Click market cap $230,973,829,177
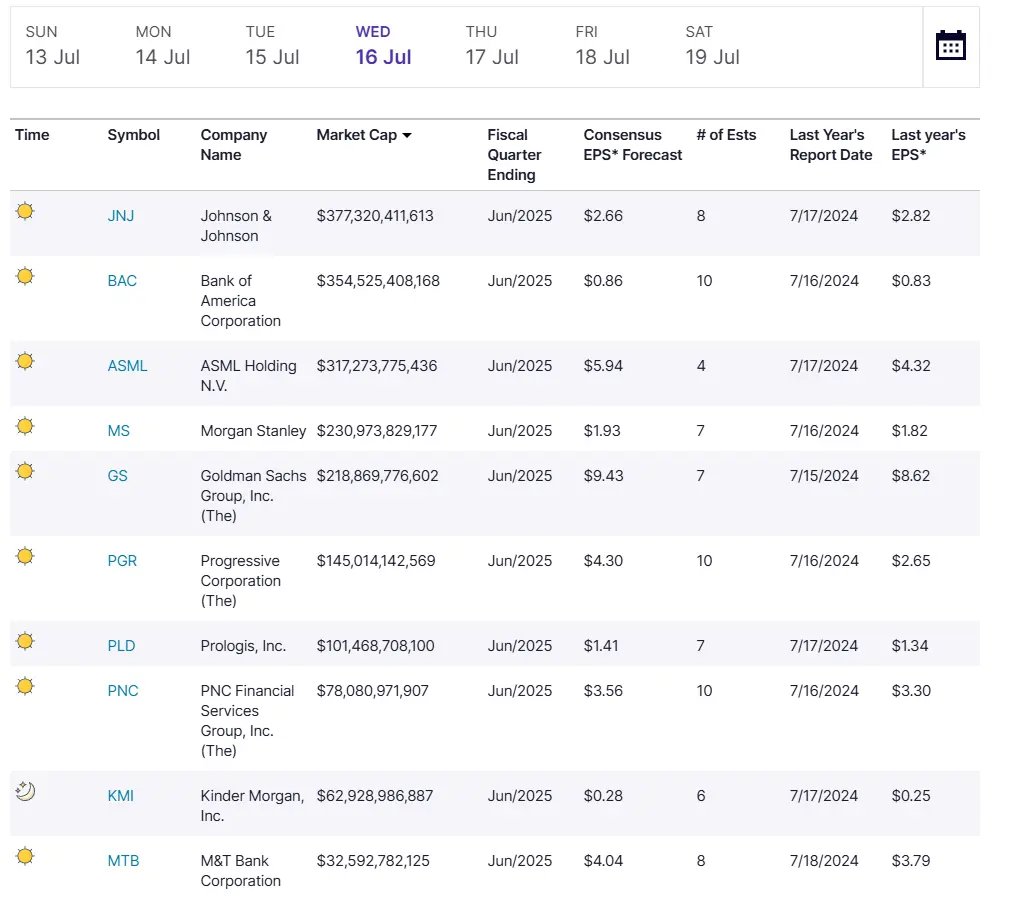This screenshot has width=1017, height=915. pos(377,431)
